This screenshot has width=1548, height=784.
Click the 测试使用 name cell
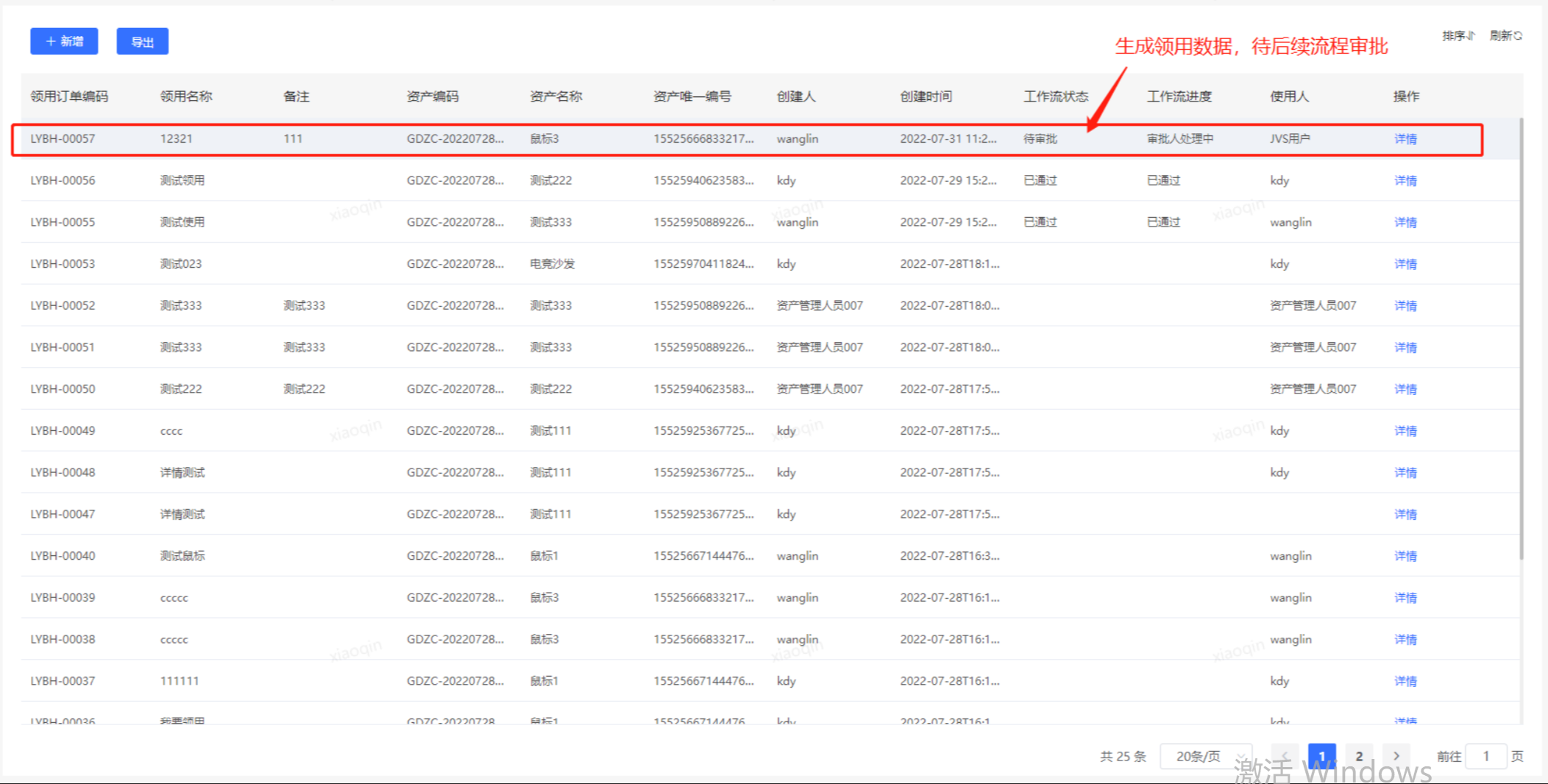[x=182, y=222]
